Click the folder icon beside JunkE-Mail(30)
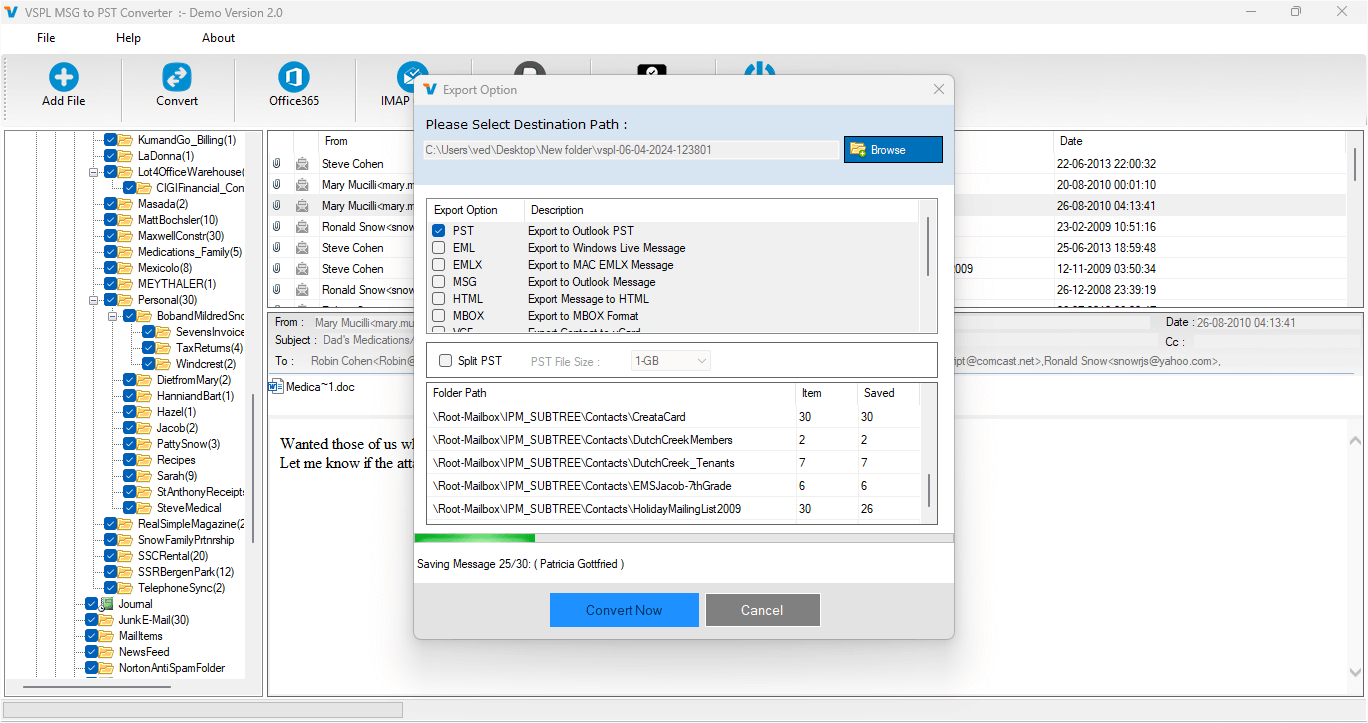Image resolution: width=1368 pixels, height=723 pixels. pyautogui.click(x=107, y=620)
